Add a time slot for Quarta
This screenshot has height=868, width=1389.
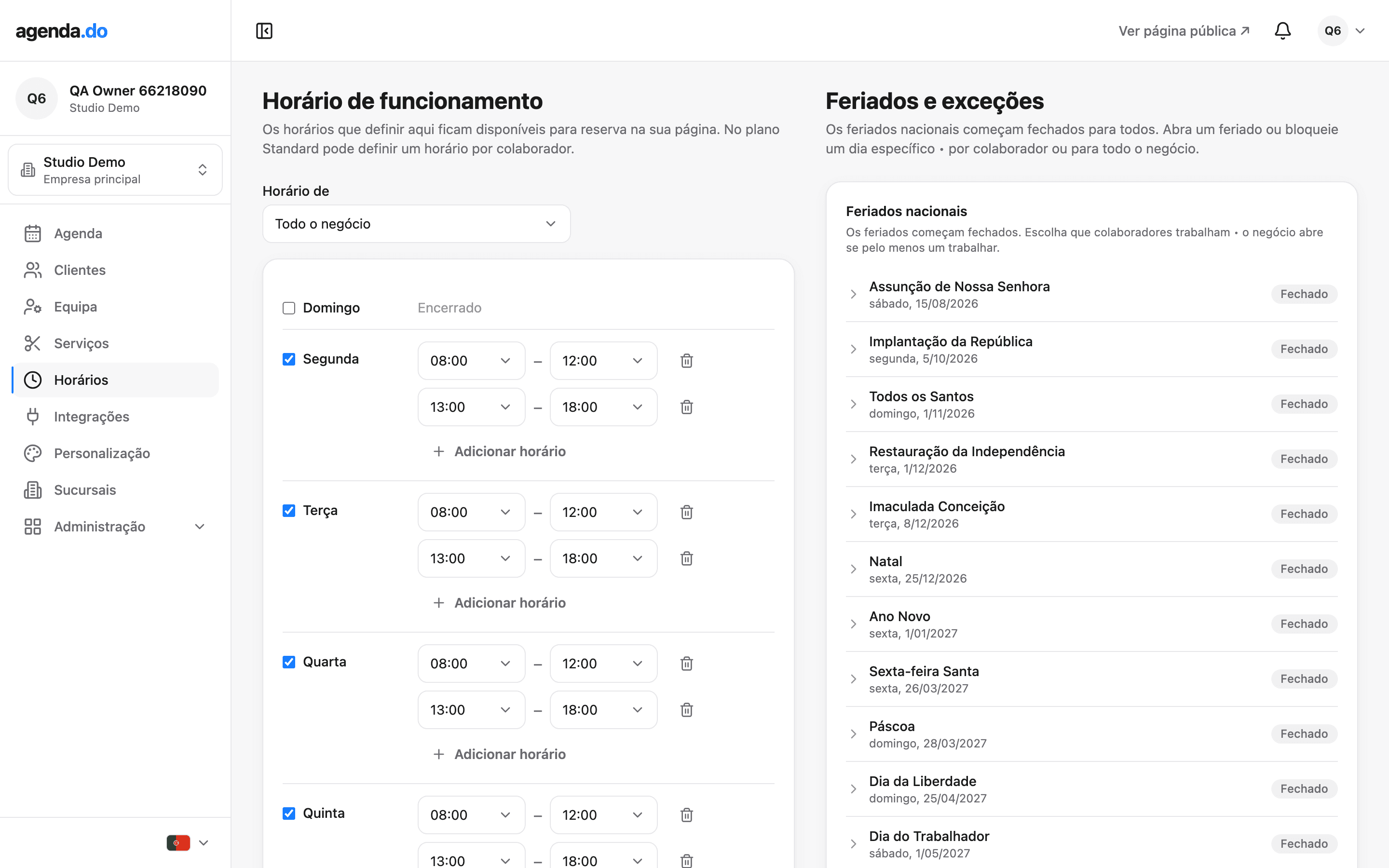coord(499,754)
